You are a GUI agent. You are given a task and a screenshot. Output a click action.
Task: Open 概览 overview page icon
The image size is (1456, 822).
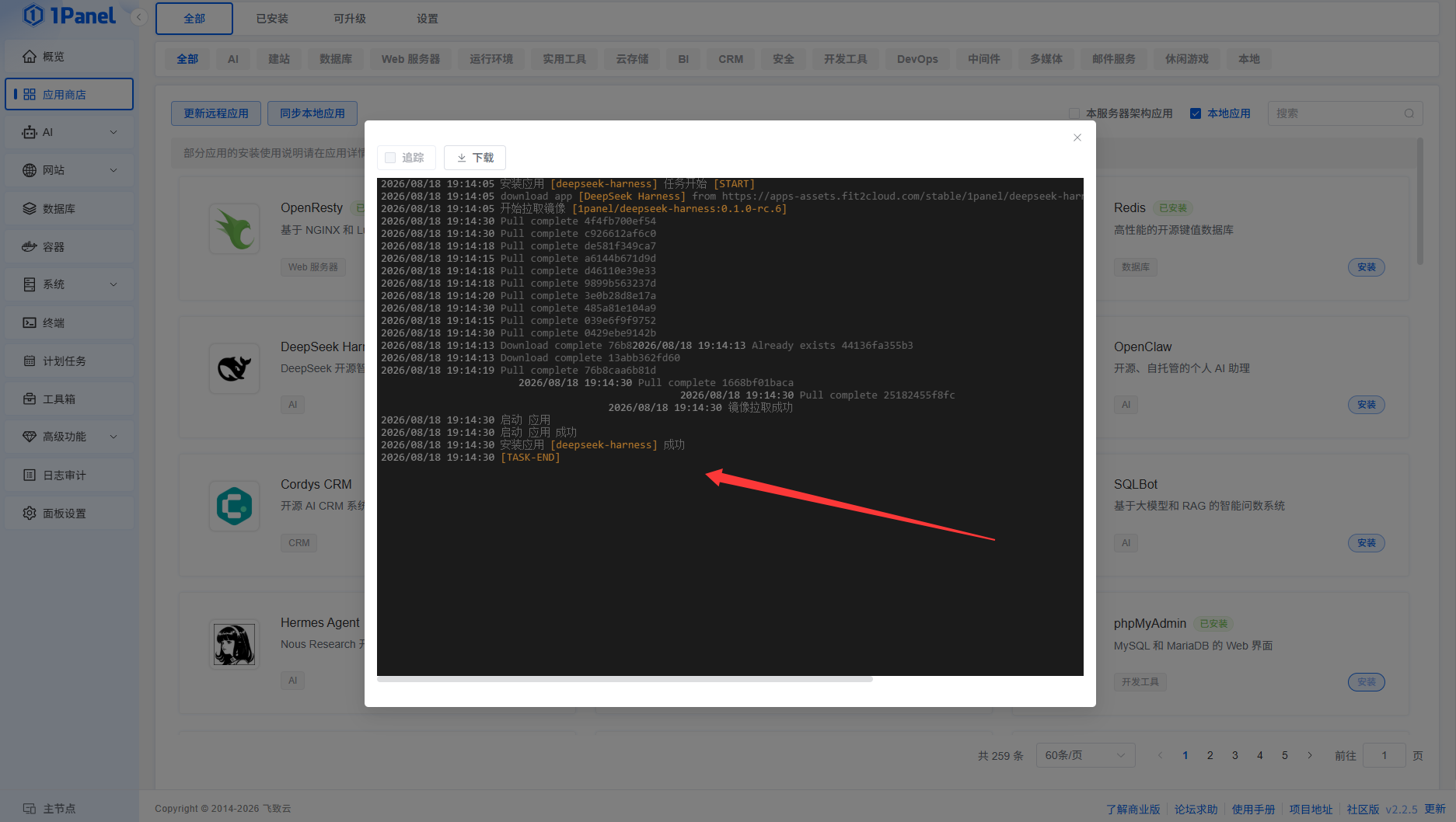point(30,56)
